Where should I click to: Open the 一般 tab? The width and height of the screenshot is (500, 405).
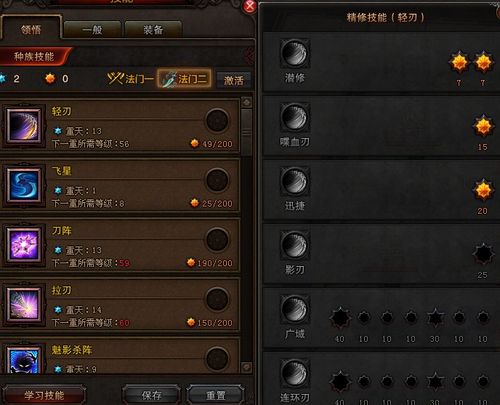[x=92, y=30]
